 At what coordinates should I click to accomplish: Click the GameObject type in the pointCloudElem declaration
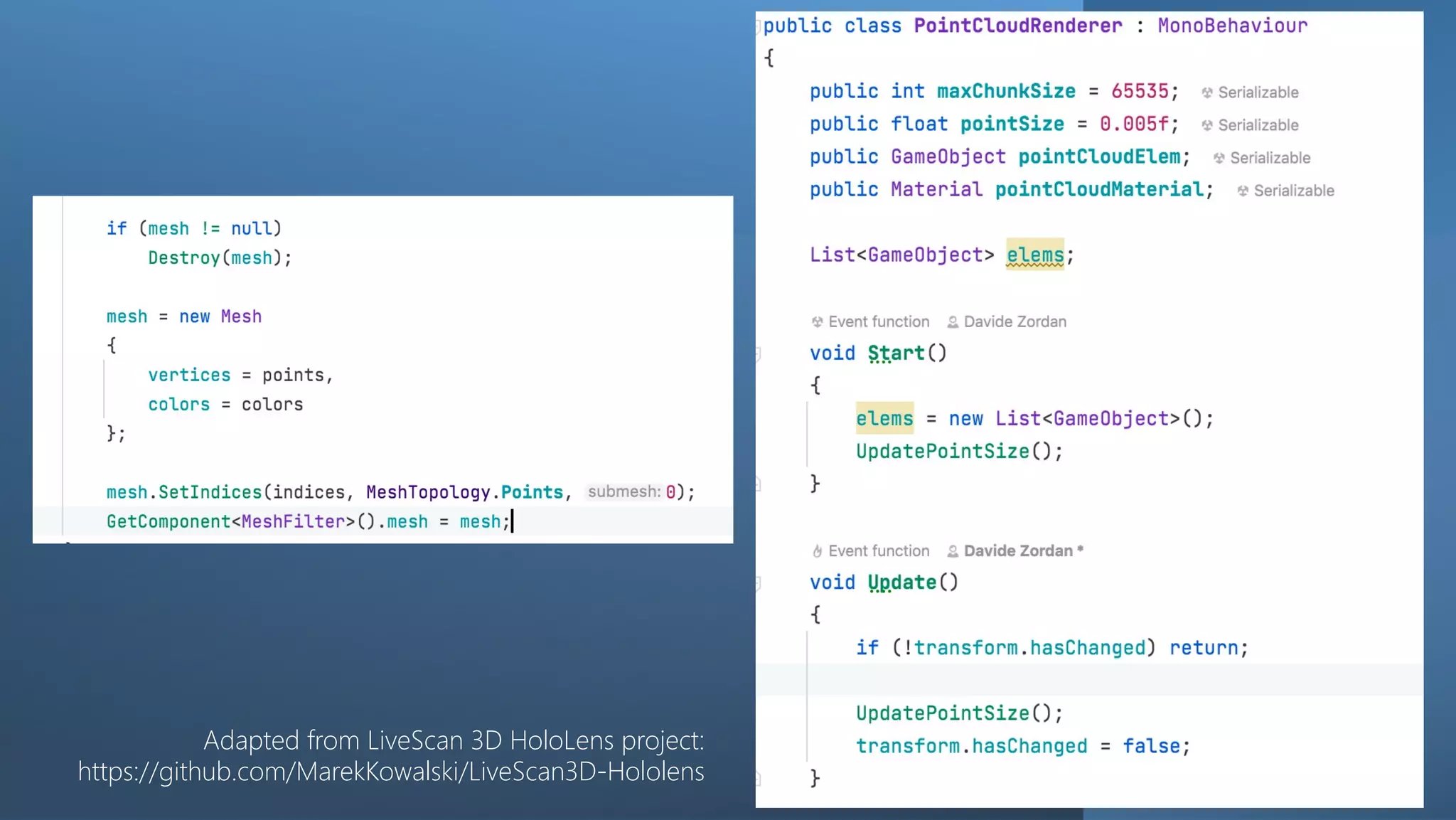pos(948,157)
